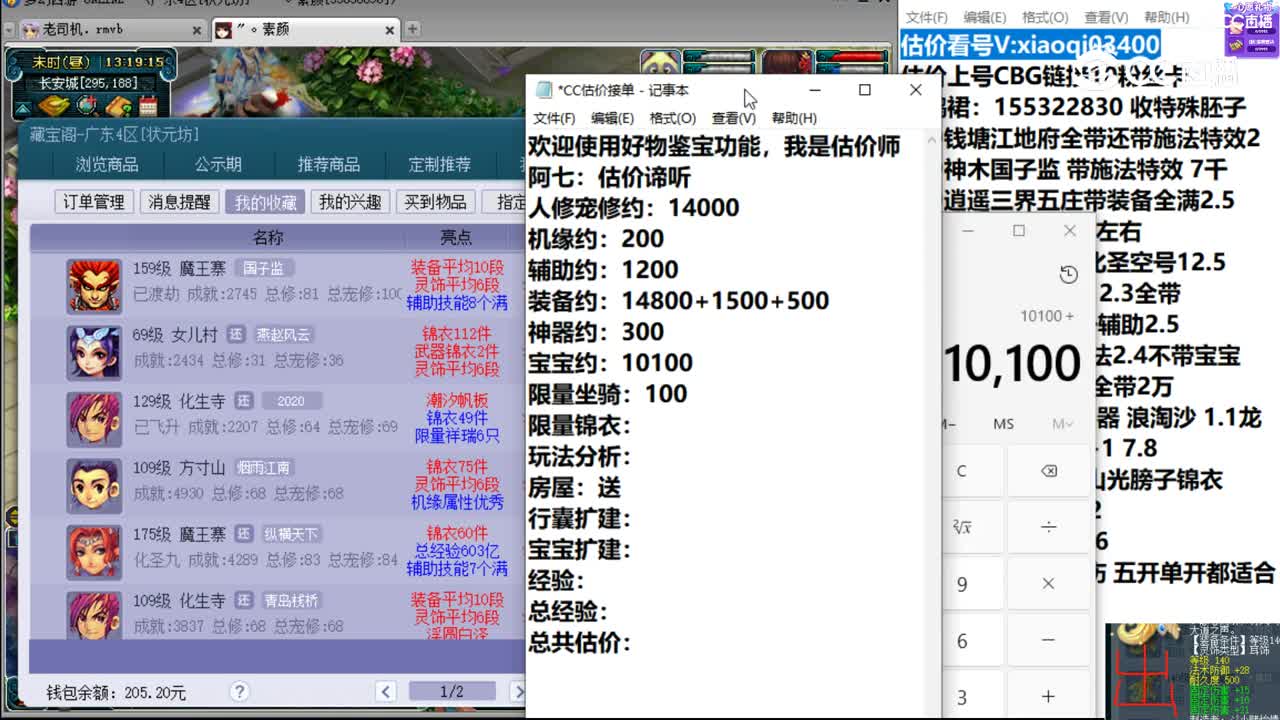Click the 烟雨江南 tag on 方寸山 row

(263, 467)
